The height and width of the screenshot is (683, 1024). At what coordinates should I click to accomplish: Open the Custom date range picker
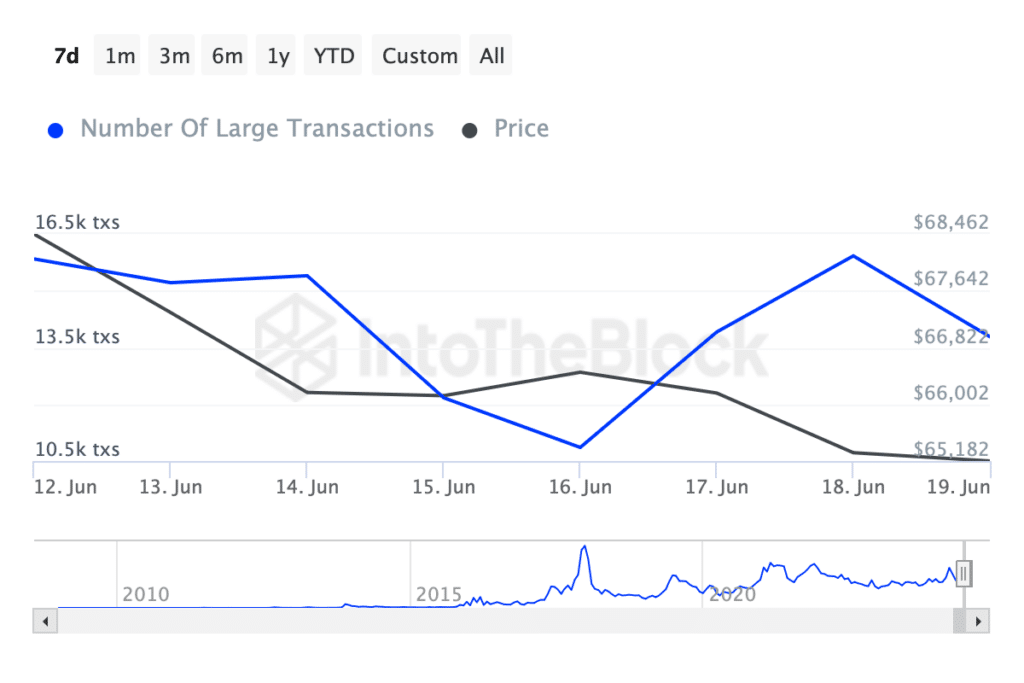tap(419, 56)
